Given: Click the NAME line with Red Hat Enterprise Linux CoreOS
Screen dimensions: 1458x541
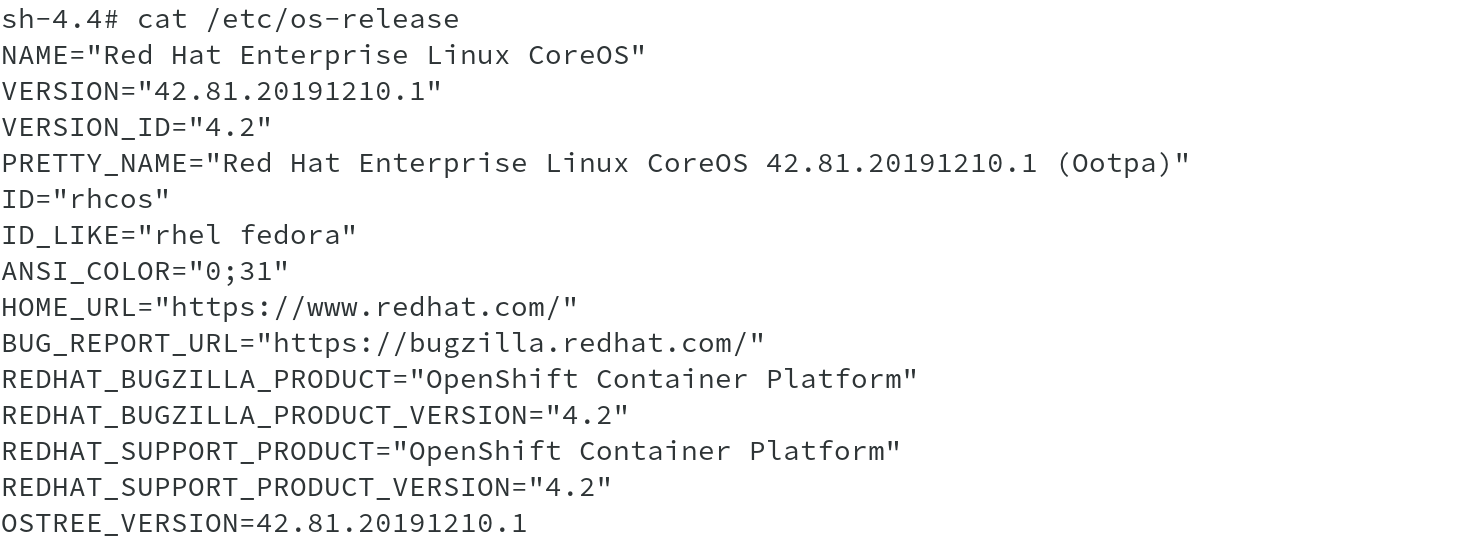Looking at the screenshot, I should click(x=323, y=55).
